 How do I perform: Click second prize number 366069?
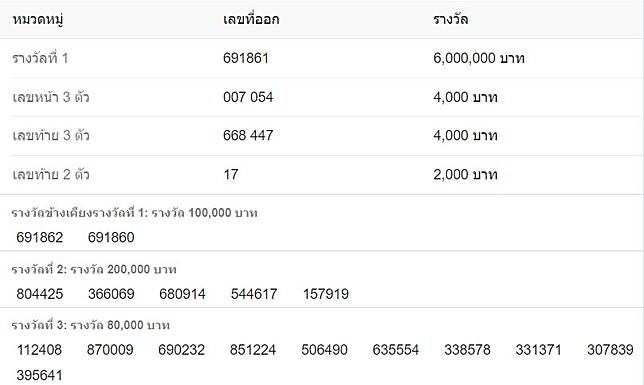click(111, 294)
